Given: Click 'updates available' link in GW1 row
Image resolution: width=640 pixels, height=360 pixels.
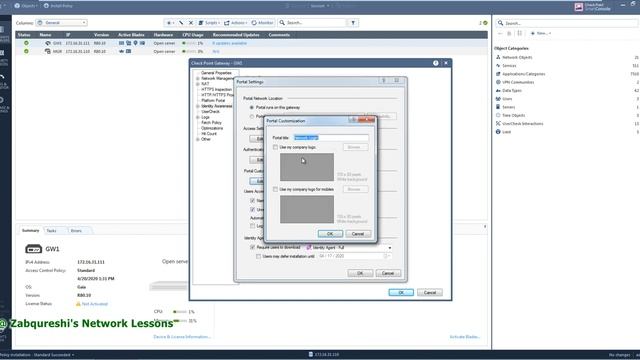Looking at the screenshot, I should (x=229, y=43).
